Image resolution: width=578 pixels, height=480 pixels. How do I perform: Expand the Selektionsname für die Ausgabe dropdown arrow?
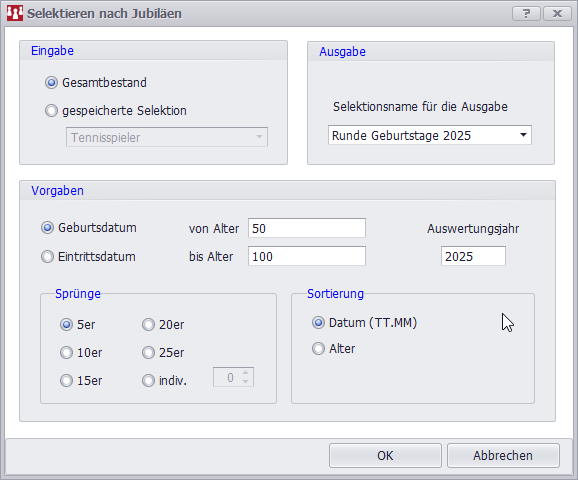(x=523, y=135)
